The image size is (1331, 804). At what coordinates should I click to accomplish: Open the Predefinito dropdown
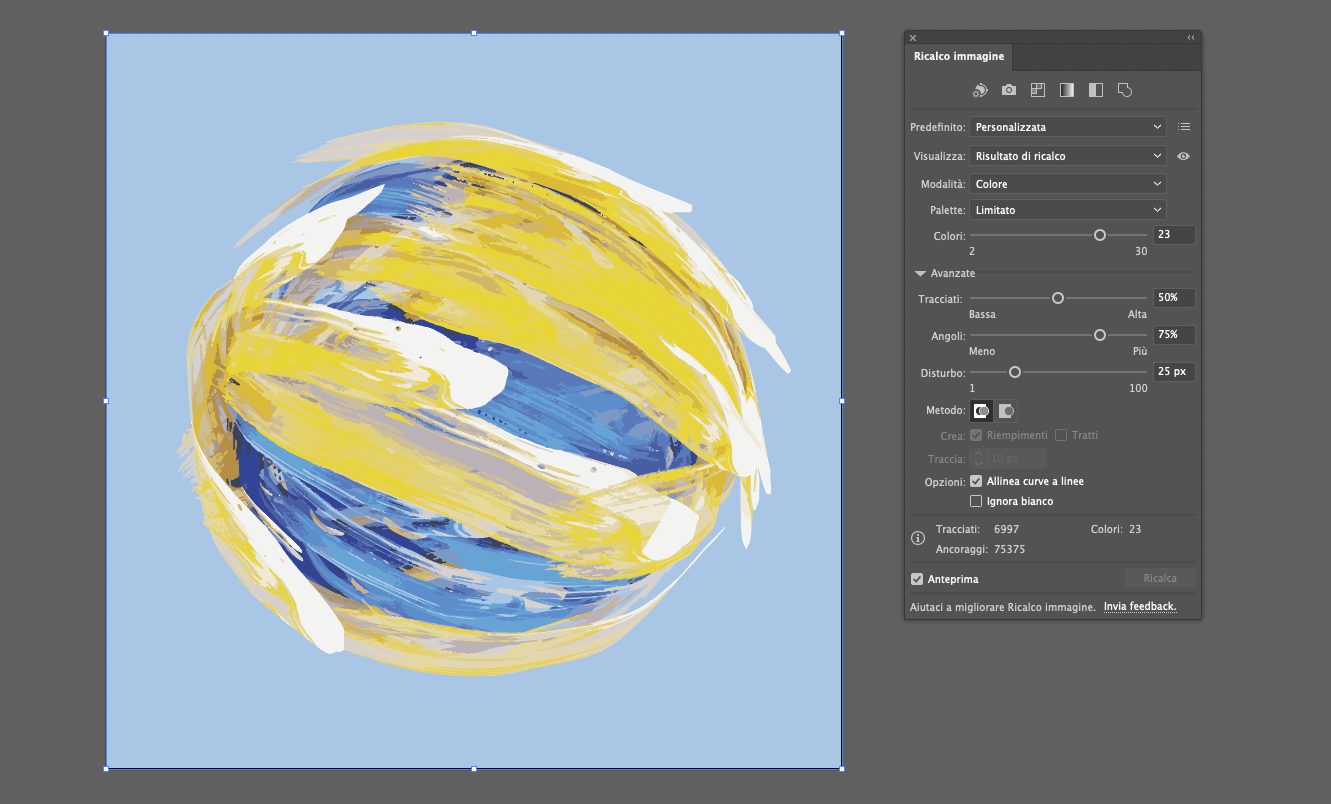coord(1067,126)
